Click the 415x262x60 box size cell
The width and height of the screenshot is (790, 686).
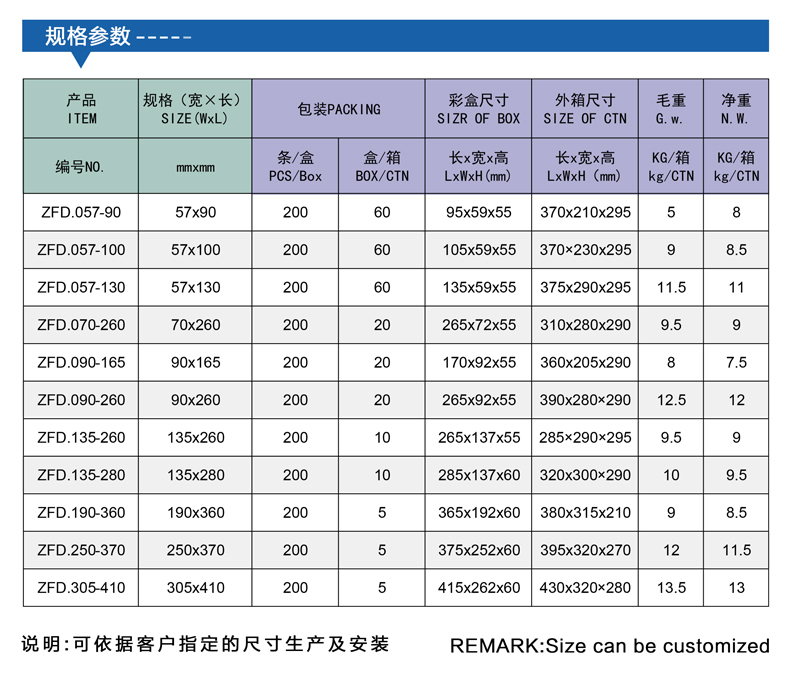click(x=479, y=588)
